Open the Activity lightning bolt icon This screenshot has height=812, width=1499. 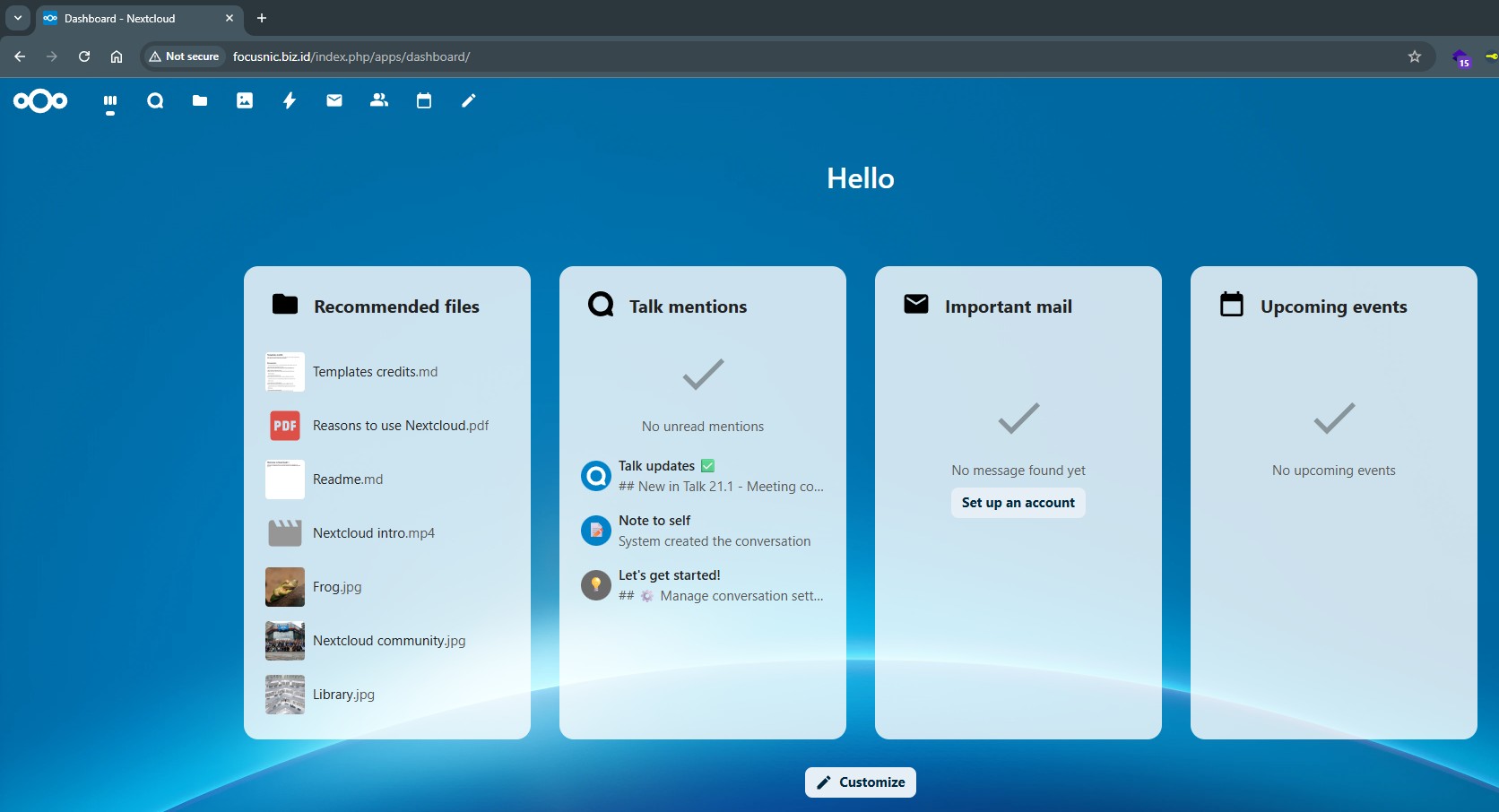290,101
